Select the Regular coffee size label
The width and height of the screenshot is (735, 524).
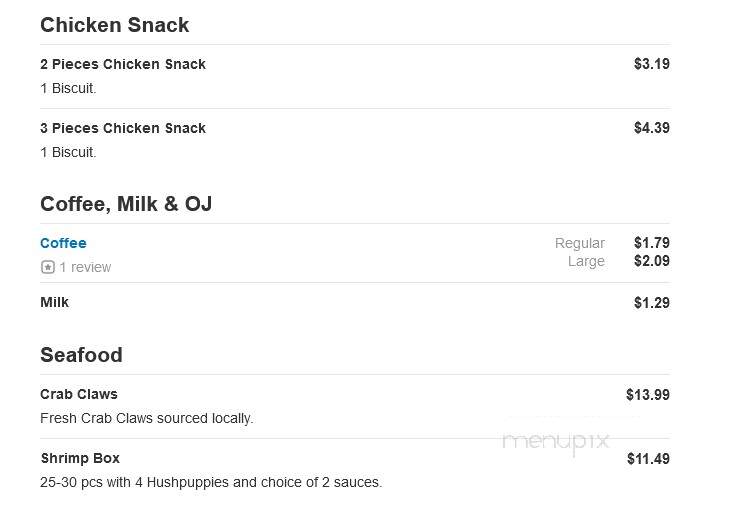pyautogui.click(x=580, y=243)
